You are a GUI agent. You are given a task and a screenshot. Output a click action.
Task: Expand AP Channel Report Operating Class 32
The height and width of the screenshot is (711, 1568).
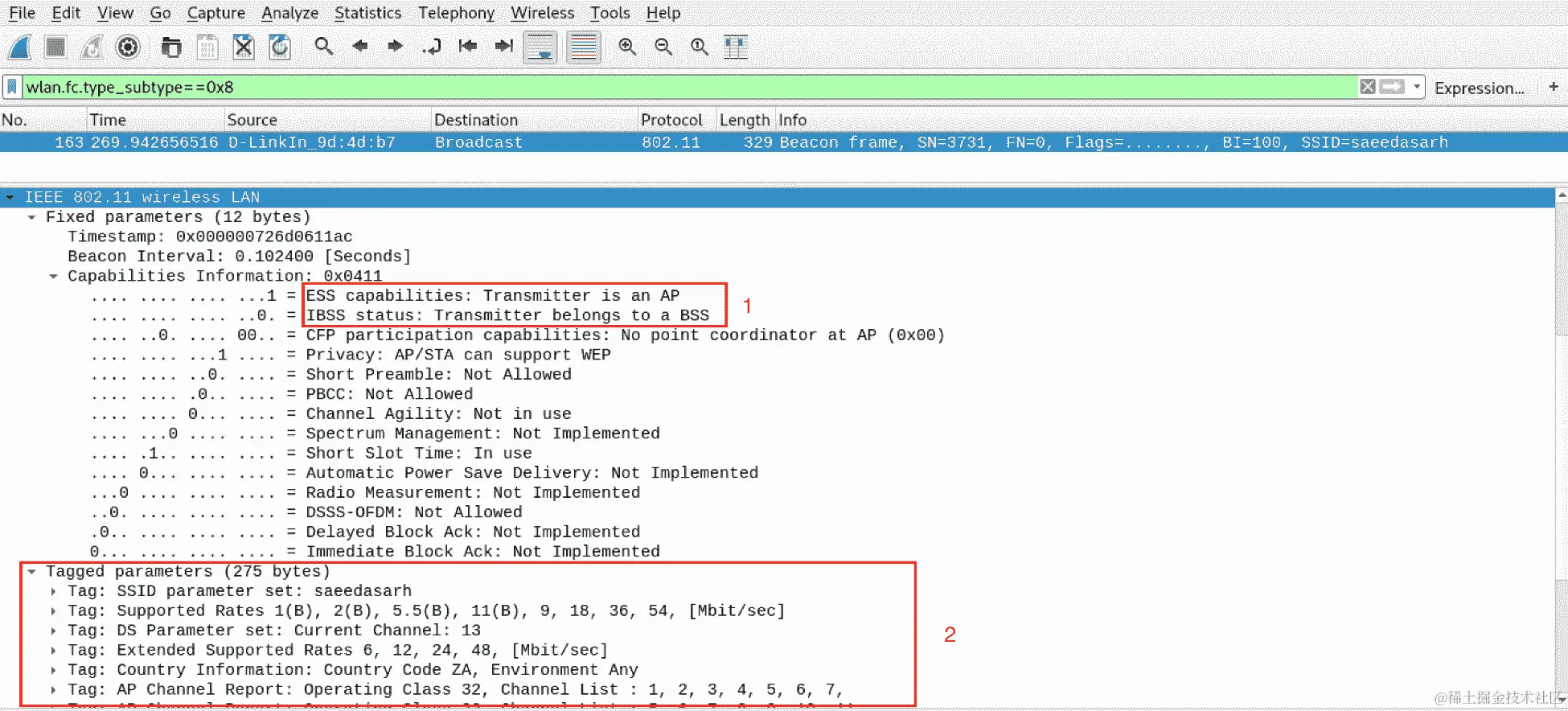tap(53, 690)
